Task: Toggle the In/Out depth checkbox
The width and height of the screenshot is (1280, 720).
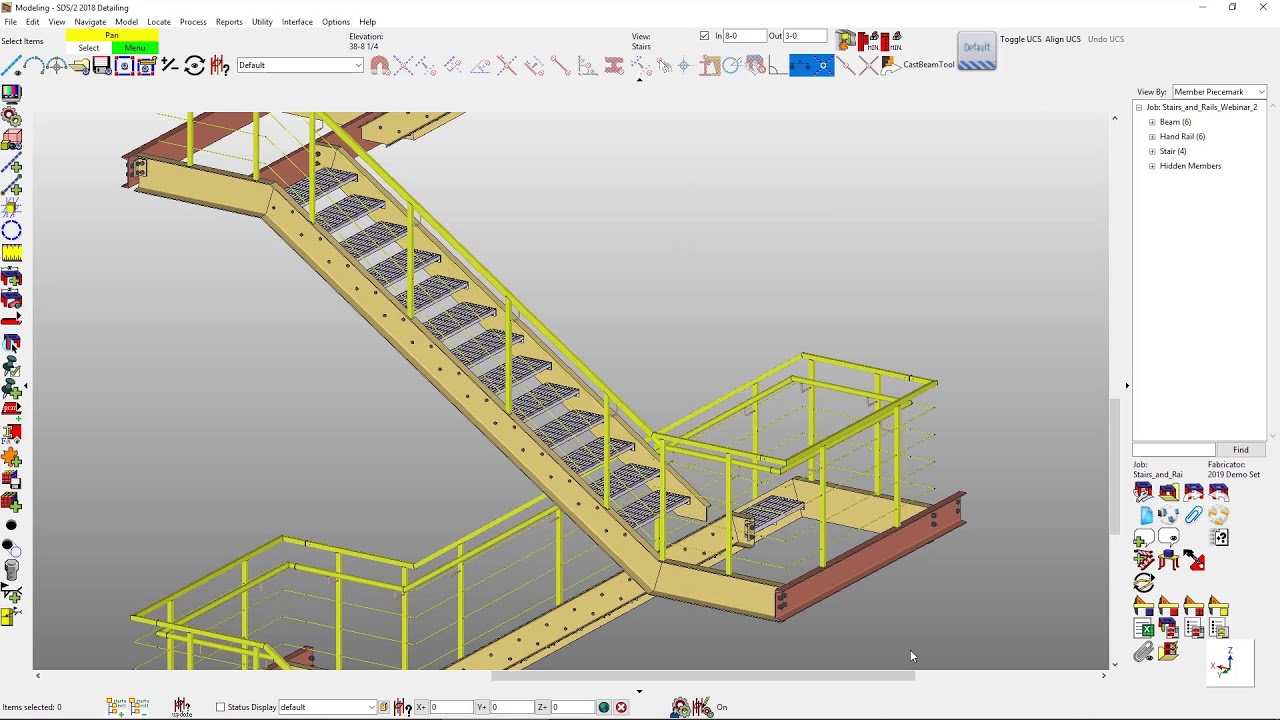Action: 704,36
